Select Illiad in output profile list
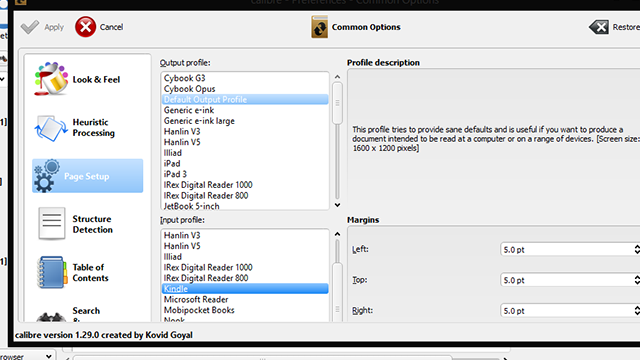 pyautogui.click(x=245, y=153)
